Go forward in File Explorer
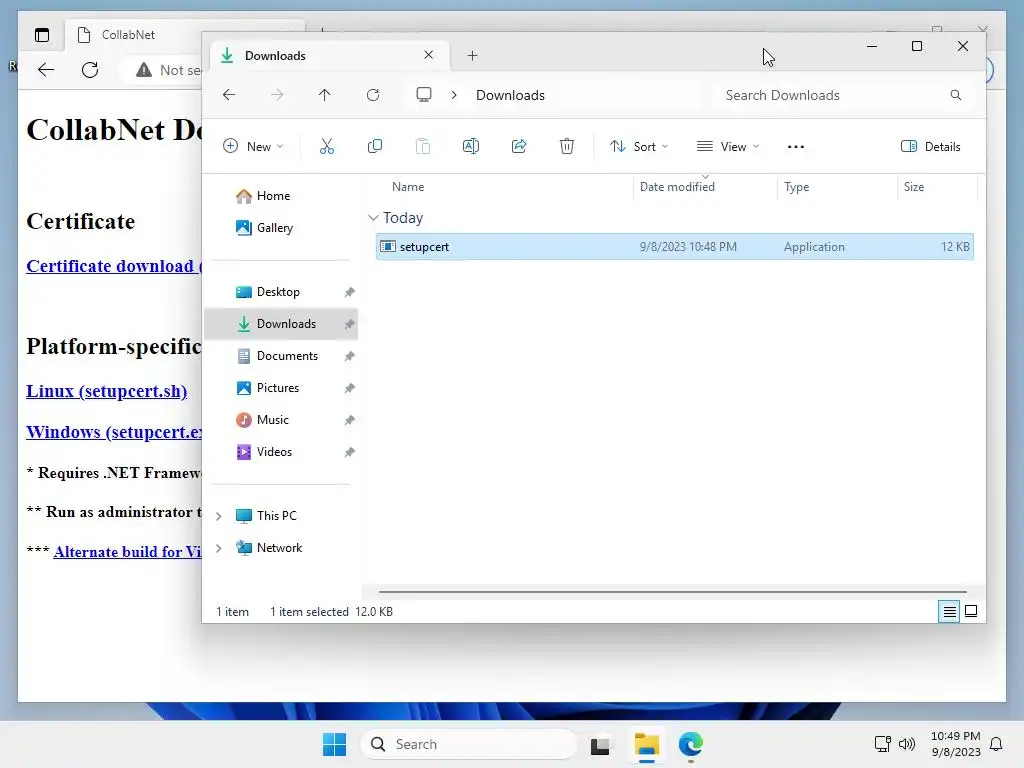1024x768 pixels. coord(277,95)
